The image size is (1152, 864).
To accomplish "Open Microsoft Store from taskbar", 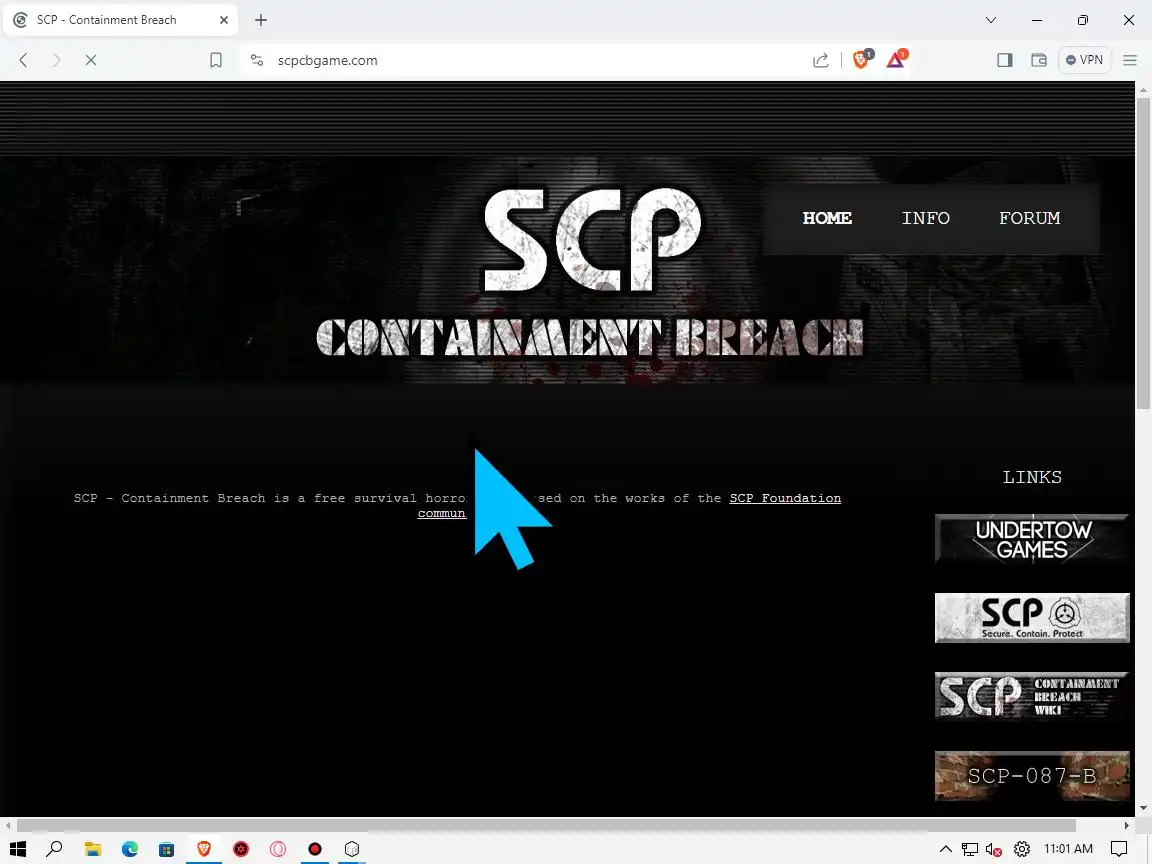I will click(167, 849).
